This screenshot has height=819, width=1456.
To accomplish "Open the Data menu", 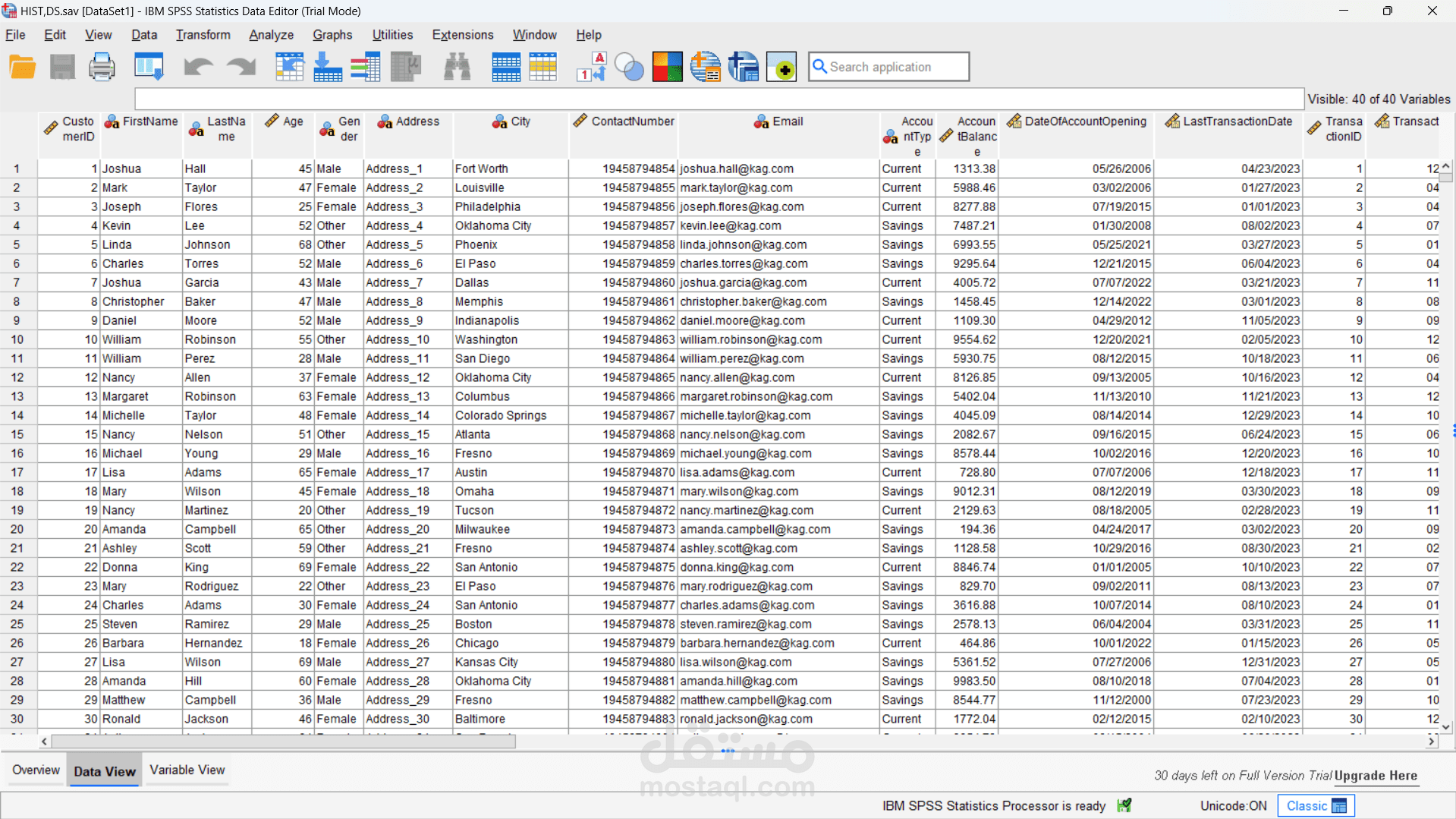I will point(144,35).
